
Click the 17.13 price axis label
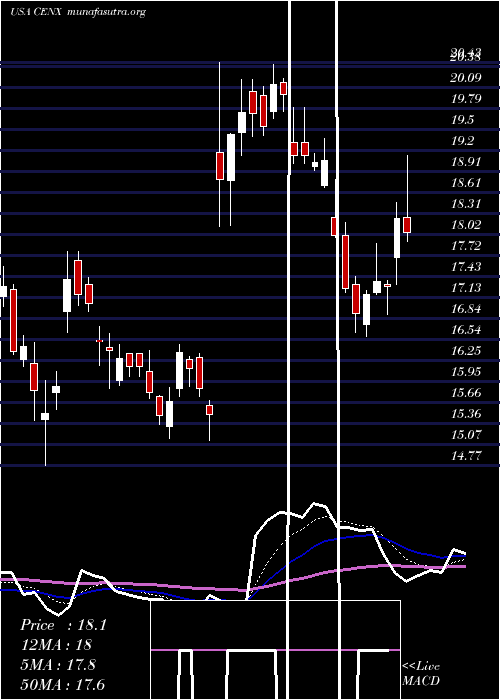(466, 288)
